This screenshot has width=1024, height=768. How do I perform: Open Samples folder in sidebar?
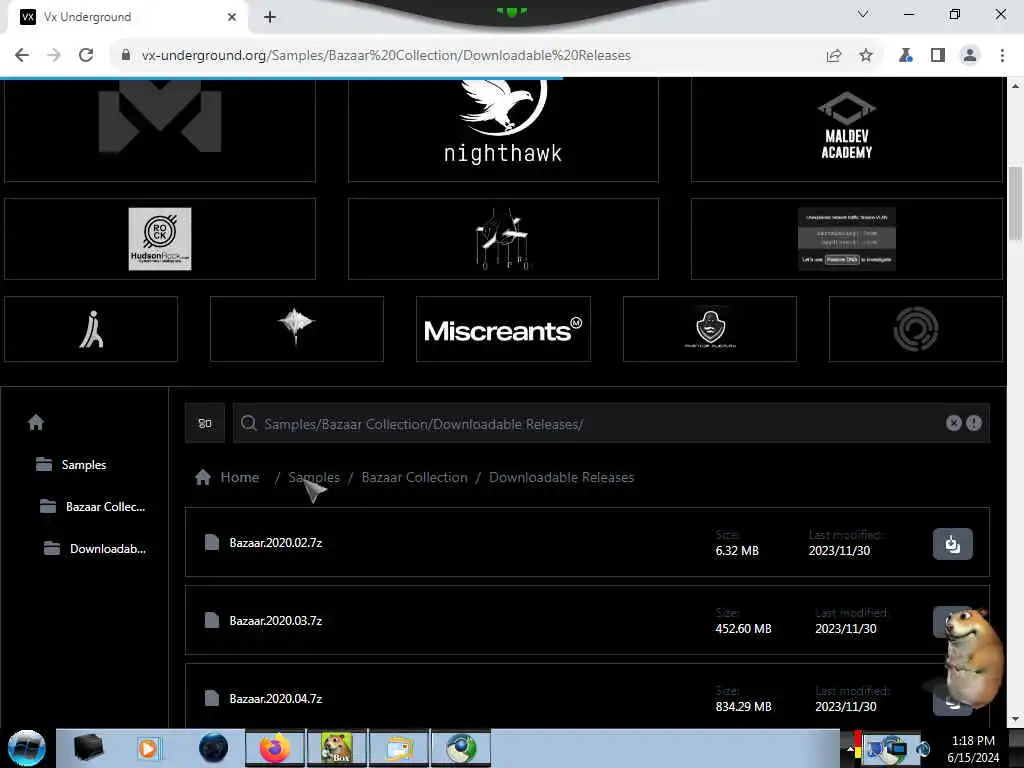[x=71, y=465]
